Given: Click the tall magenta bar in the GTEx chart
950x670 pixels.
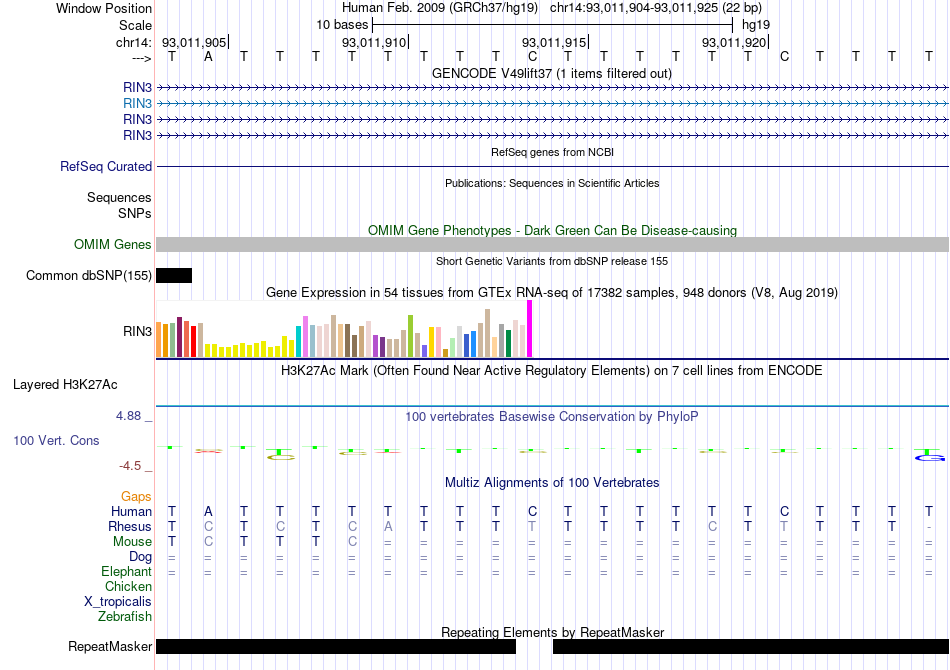Looking at the screenshot, I should 530,329.
